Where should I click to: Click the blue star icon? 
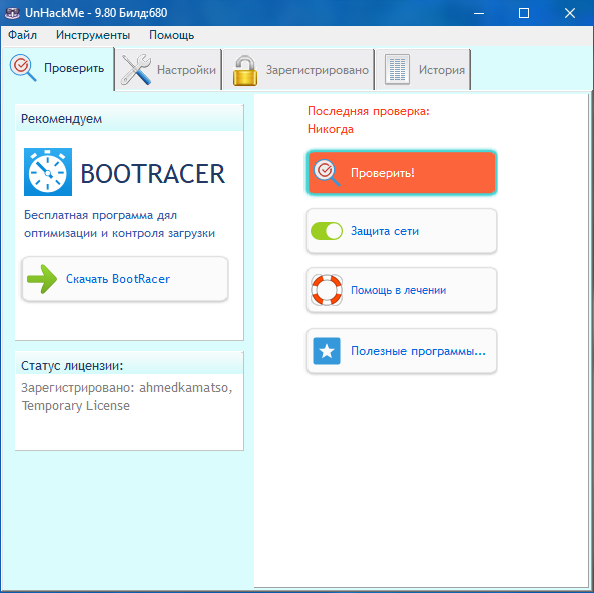coord(327,351)
